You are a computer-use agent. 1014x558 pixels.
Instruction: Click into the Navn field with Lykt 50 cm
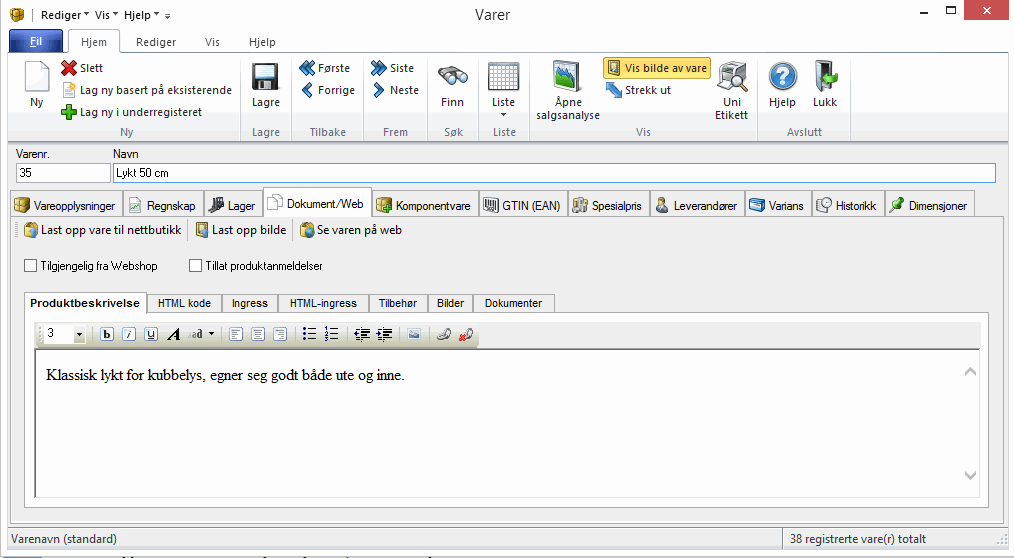(554, 173)
